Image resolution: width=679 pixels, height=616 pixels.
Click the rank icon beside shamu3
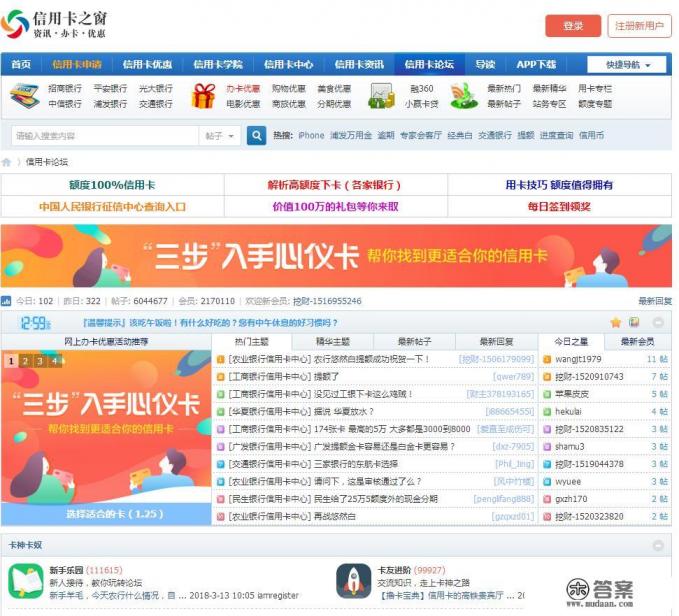coord(547,447)
